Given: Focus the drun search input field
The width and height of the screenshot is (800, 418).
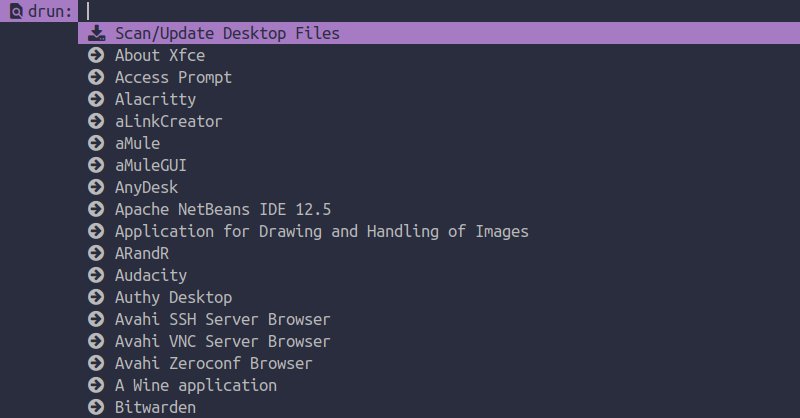Looking at the screenshot, I should click(x=439, y=11).
